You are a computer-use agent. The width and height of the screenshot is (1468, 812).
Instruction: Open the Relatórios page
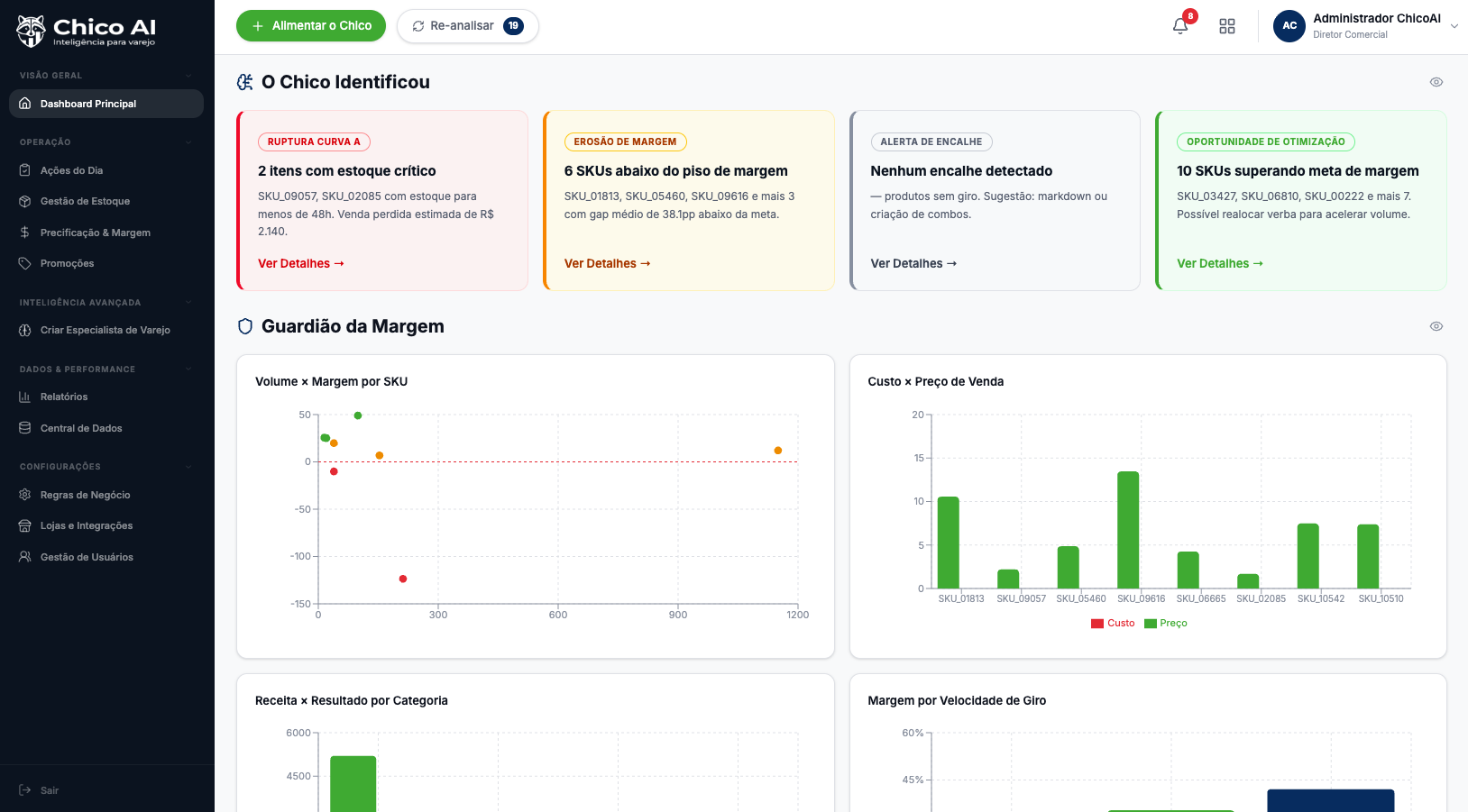click(x=106, y=397)
